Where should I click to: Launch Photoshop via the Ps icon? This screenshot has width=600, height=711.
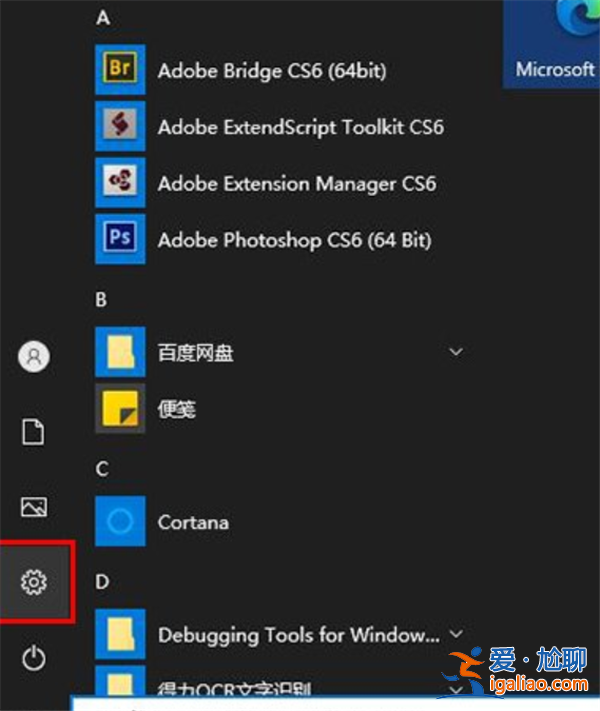[x=120, y=239]
